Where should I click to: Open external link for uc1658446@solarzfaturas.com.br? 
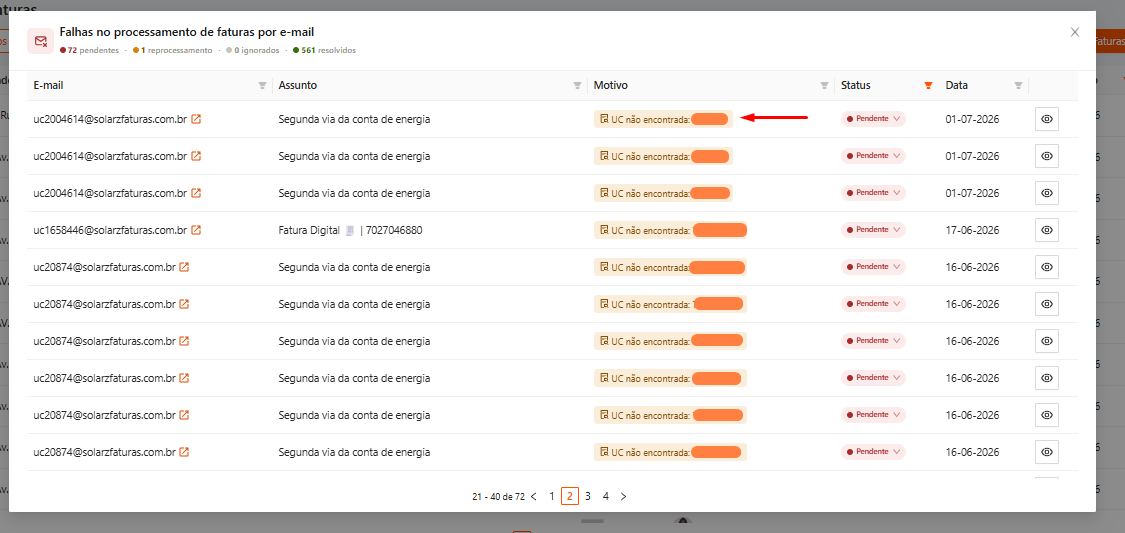pyautogui.click(x=196, y=230)
